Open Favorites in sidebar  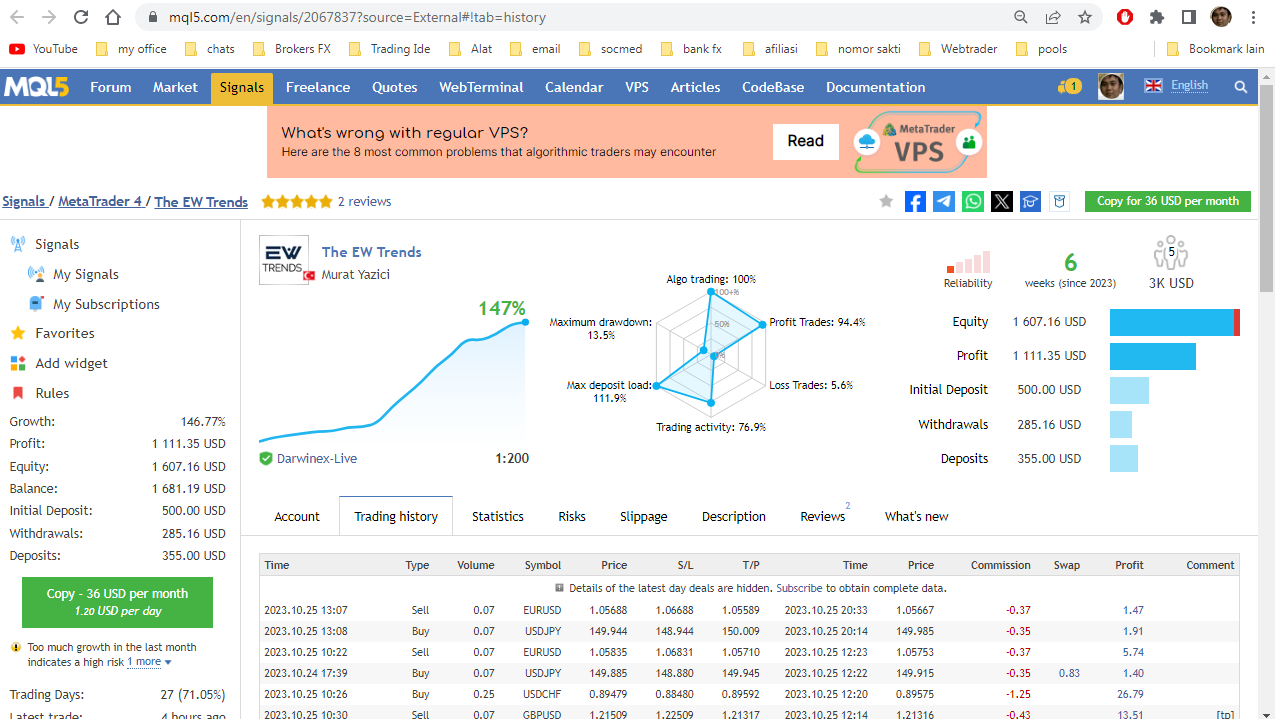tap(65, 333)
